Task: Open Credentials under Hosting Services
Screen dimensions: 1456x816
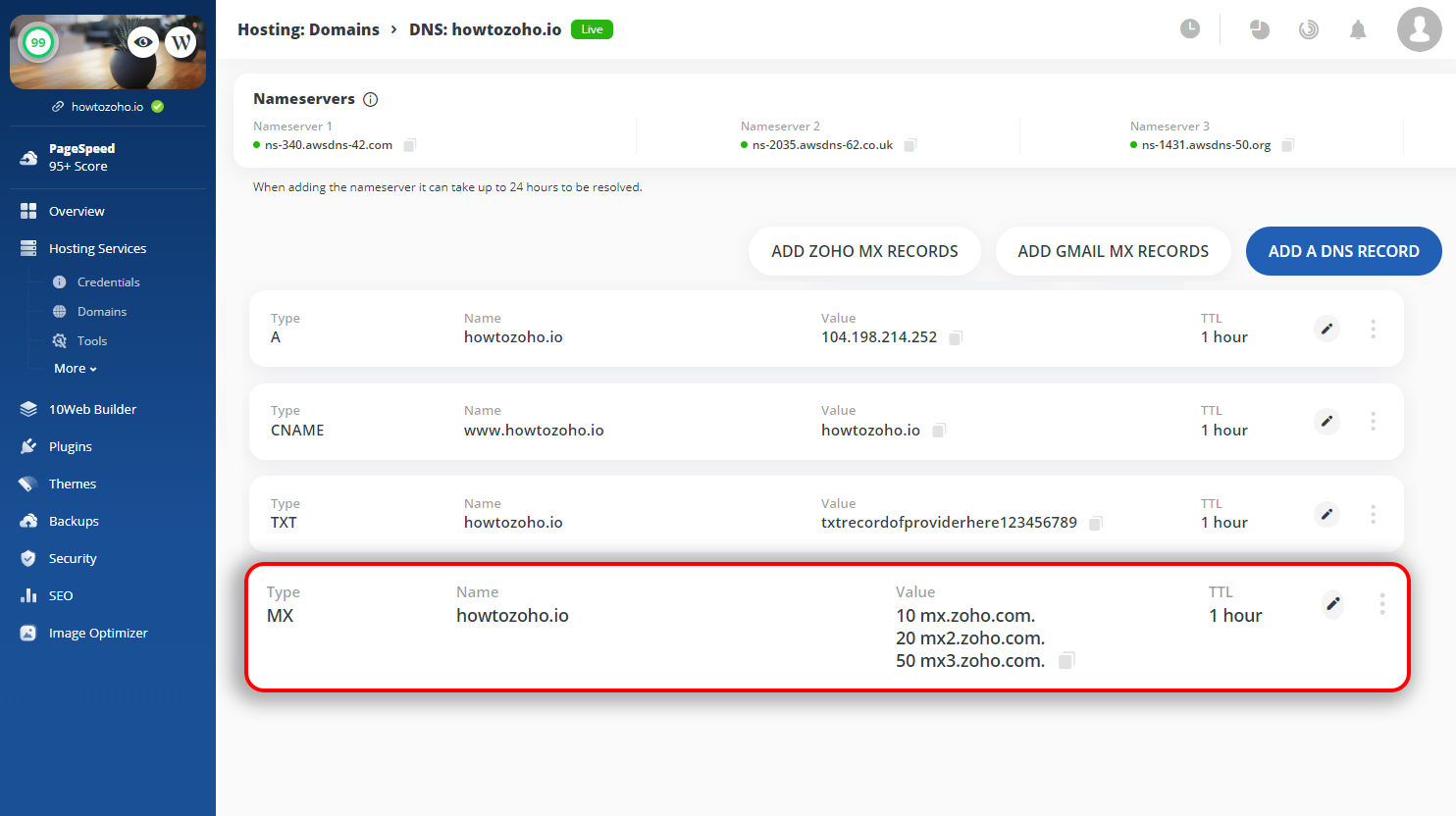Action: 108,281
